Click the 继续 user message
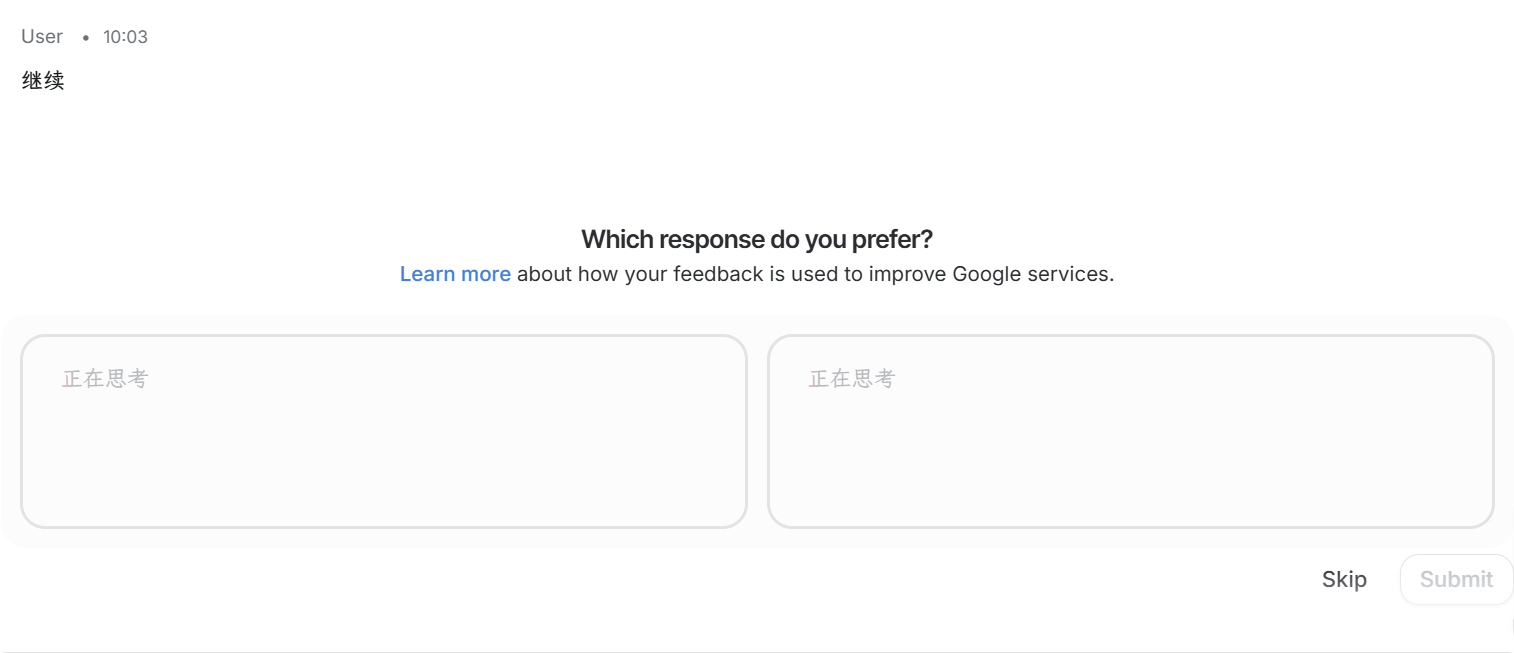Image resolution: width=1514 pixels, height=653 pixels. click(x=43, y=81)
